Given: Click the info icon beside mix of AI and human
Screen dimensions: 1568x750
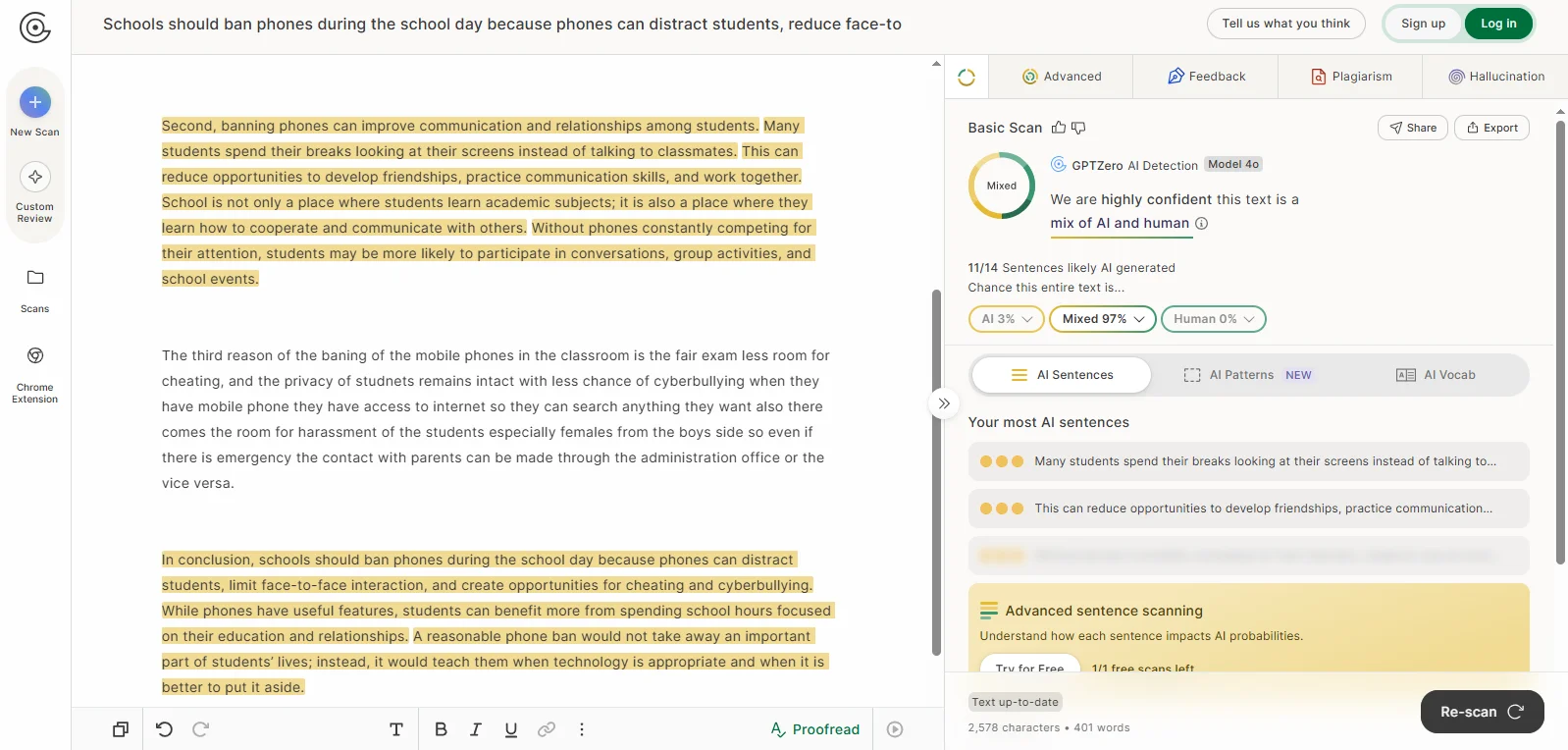Looking at the screenshot, I should click(x=1201, y=224).
